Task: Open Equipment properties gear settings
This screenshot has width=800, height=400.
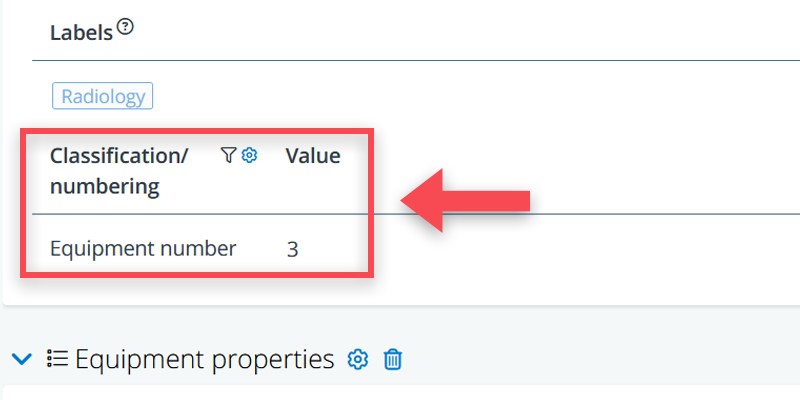Action: point(358,359)
